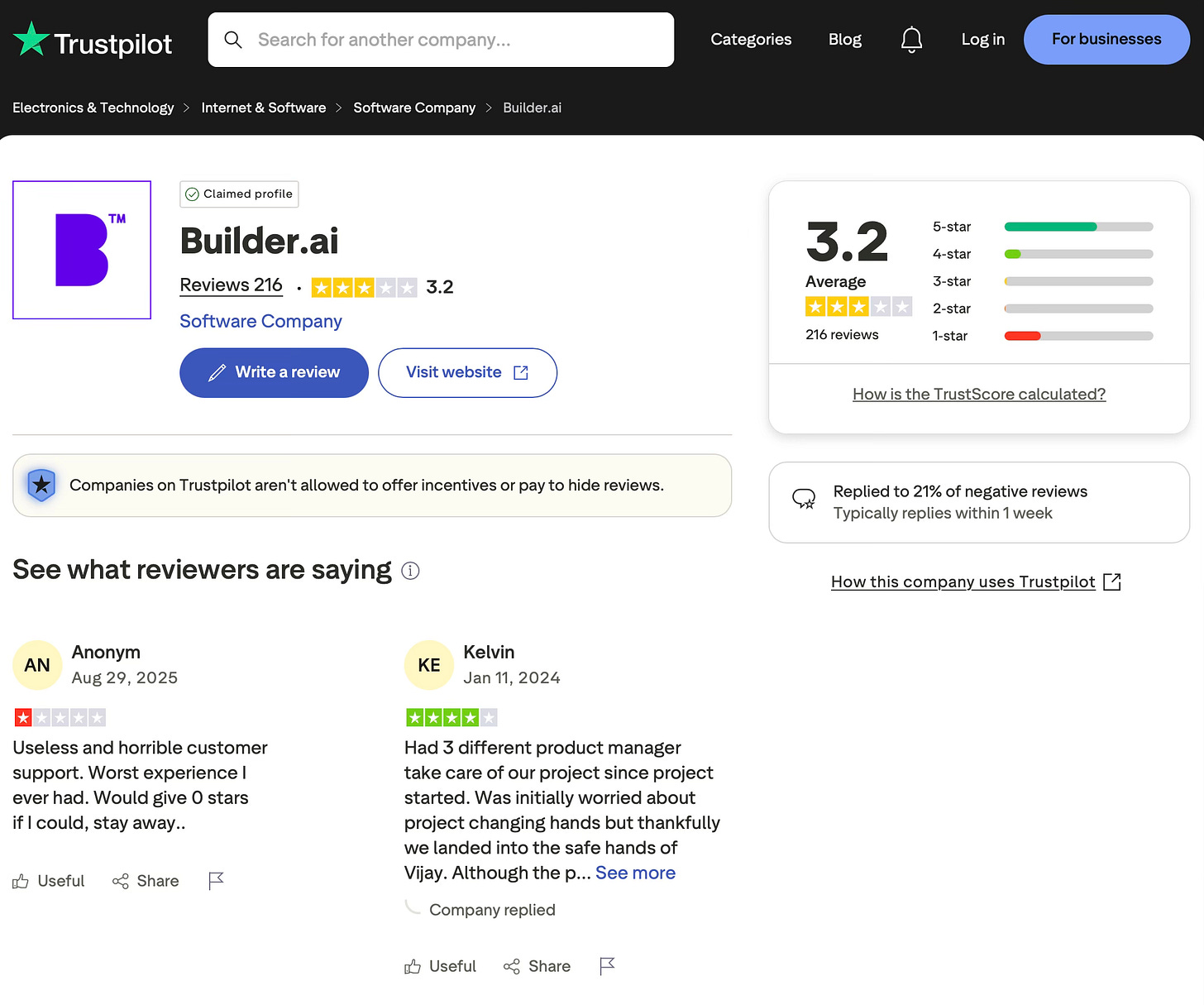Screen dimensions: 1204x1005
Task: Click share icon on Anonym's review
Action: (121, 881)
